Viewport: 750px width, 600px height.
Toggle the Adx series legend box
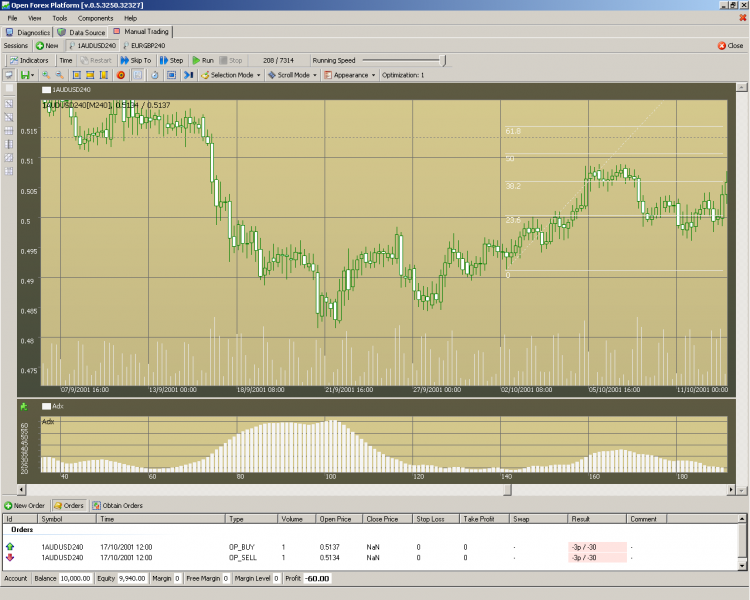click(46, 406)
